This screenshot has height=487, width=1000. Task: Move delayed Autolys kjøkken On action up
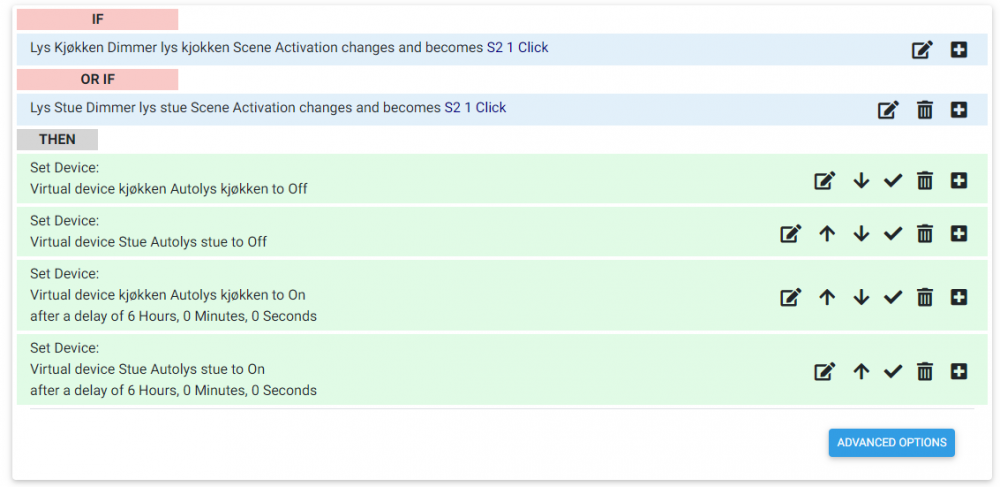827,297
